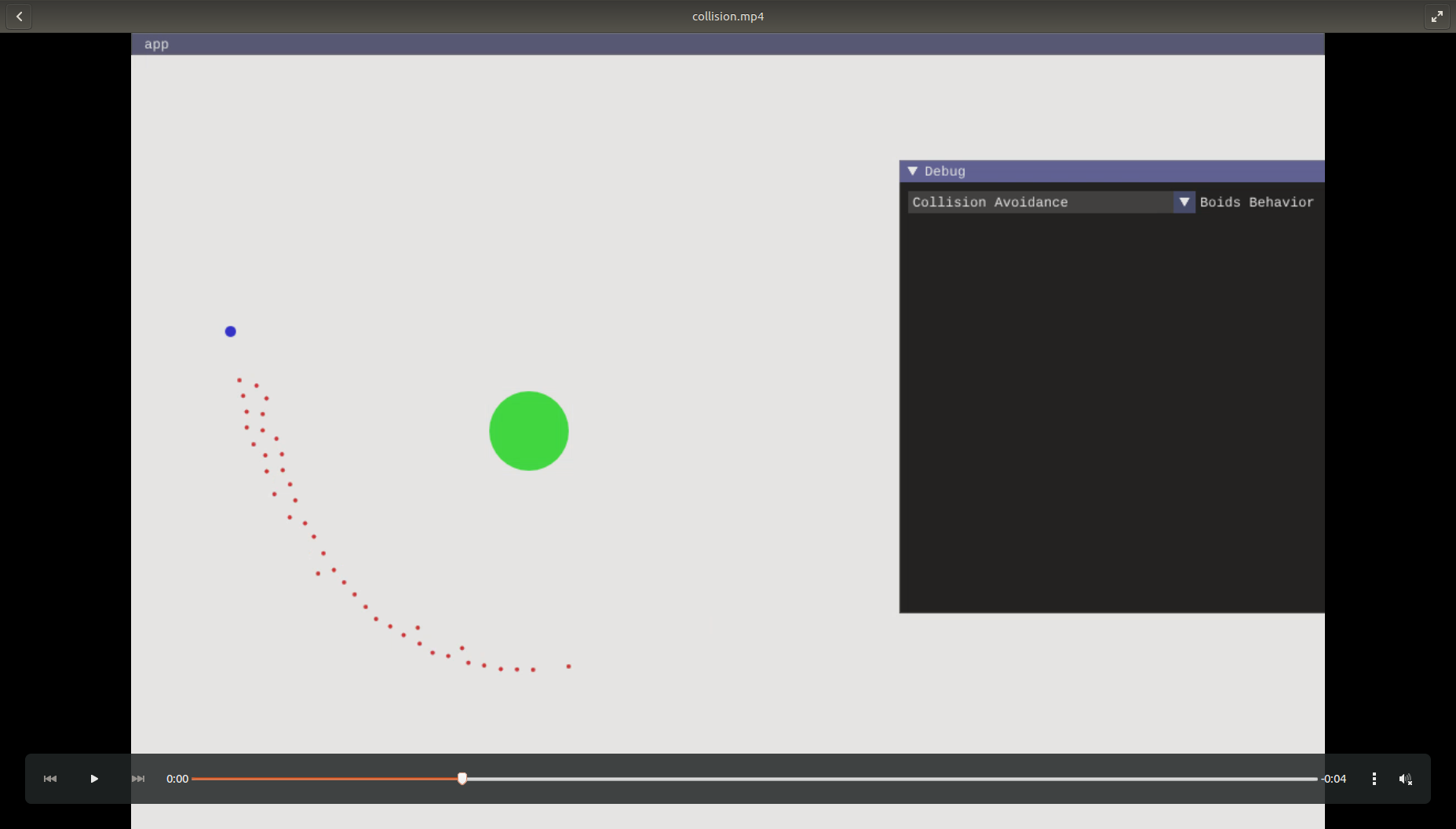Click the green circle in the simulation
The image size is (1456, 829).
point(528,430)
